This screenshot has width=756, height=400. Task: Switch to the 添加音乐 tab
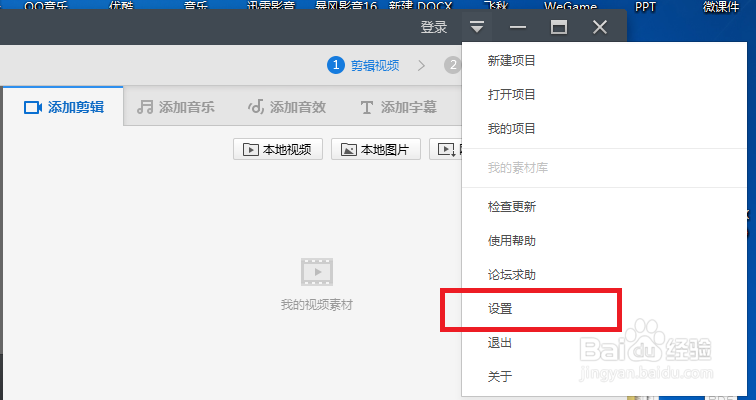[x=176, y=107]
